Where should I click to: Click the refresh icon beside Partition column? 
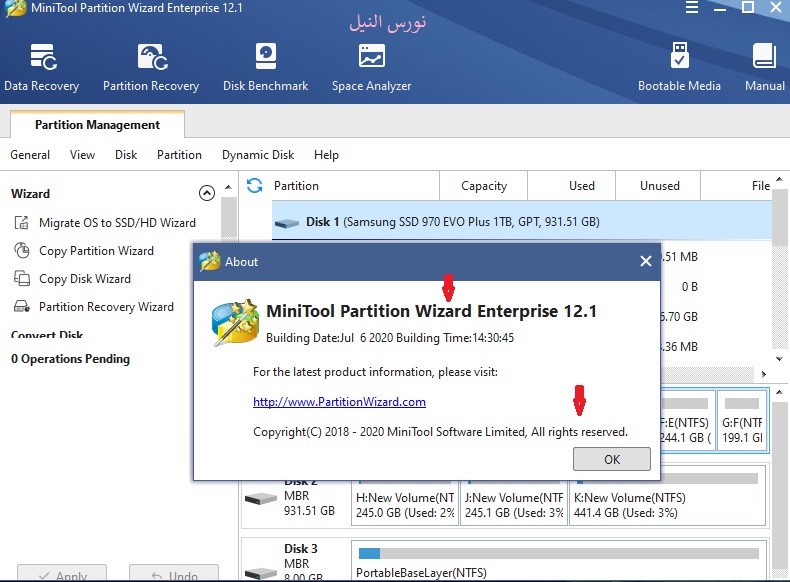(255, 185)
